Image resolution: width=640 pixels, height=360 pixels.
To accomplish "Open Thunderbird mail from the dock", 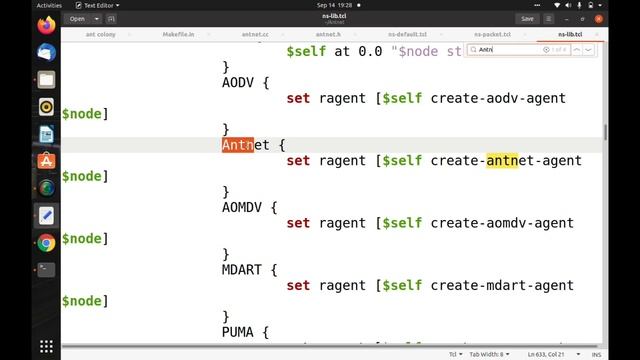I will click(46, 53).
